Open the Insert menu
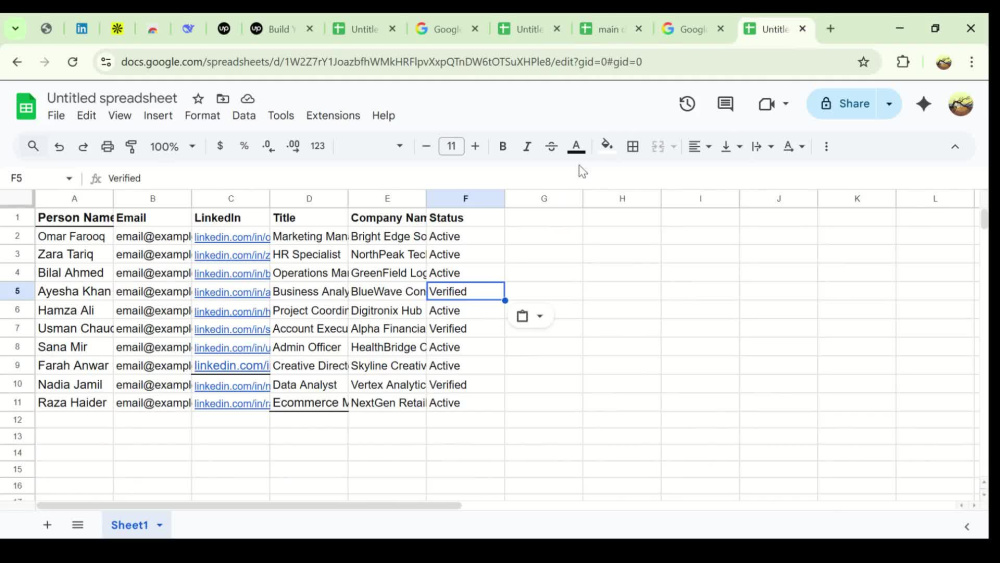 click(158, 115)
